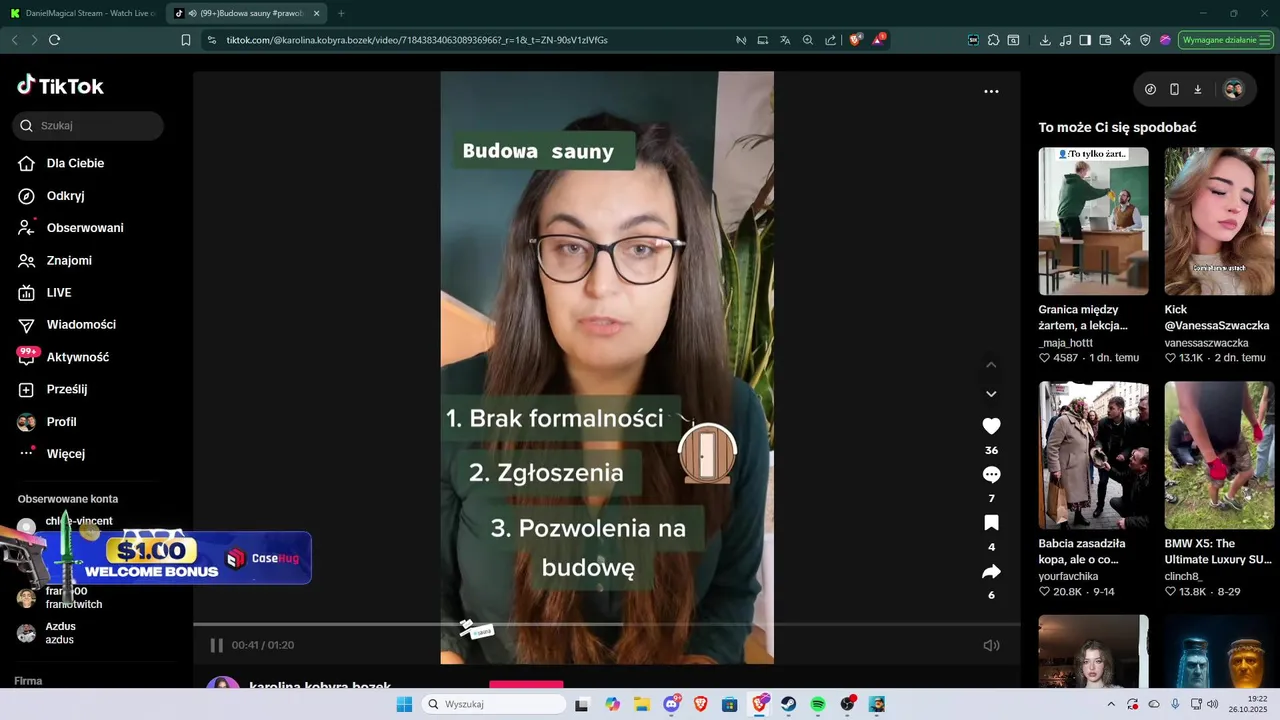
Task: Open BMW X5 video thumbnail
Action: (1219, 455)
